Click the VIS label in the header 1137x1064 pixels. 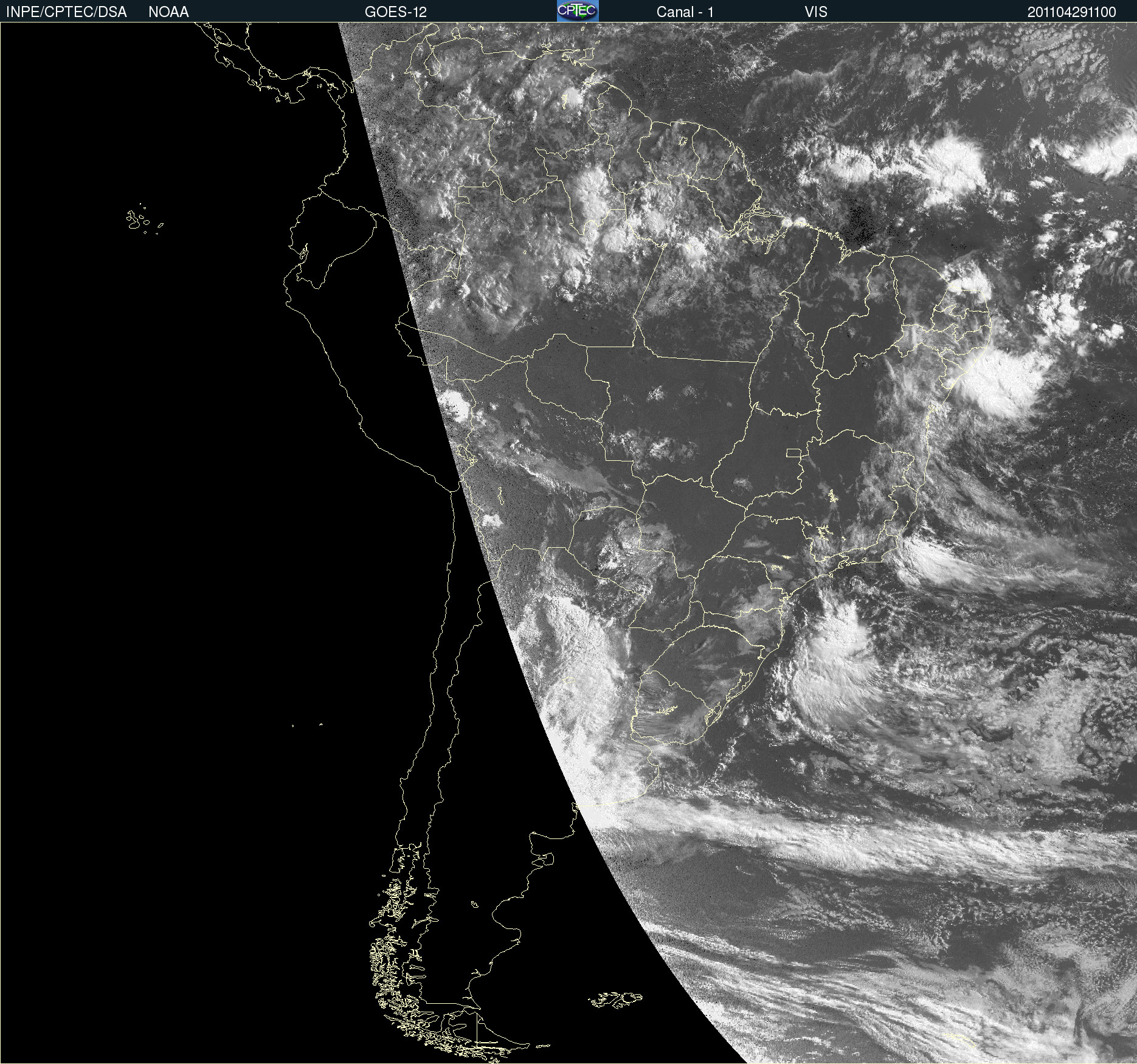(x=816, y=12)
